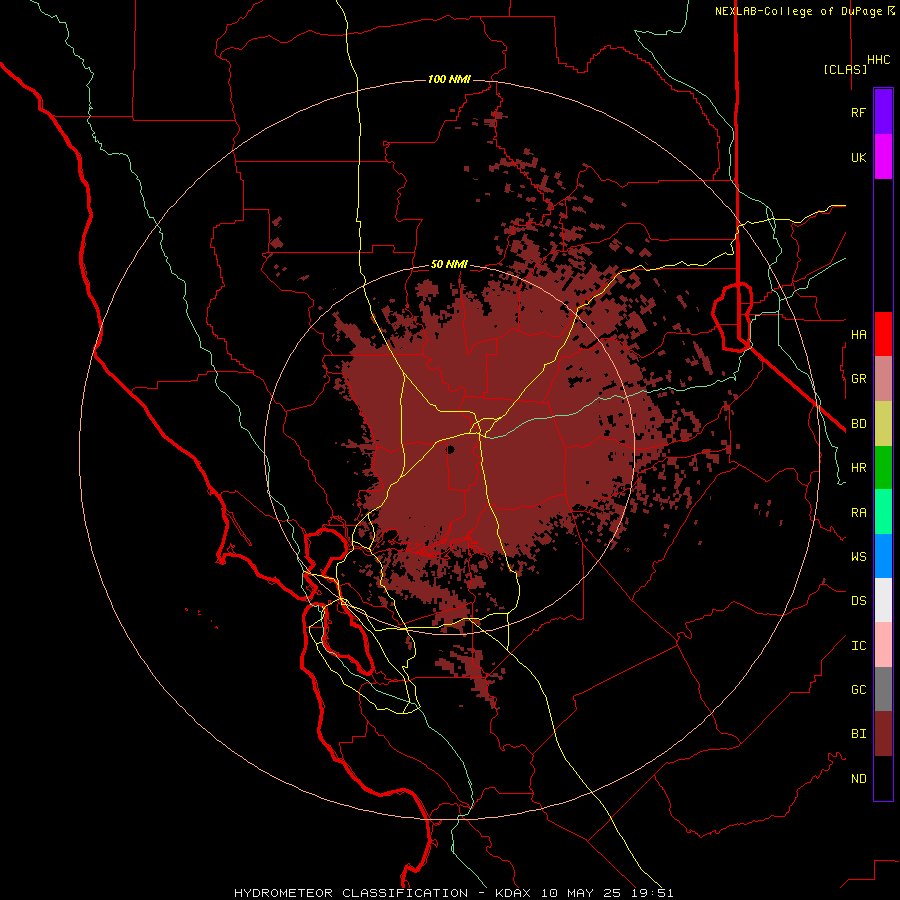
Task: Click the Hydrometeor Classification KDAX title text
Action: 453,893
